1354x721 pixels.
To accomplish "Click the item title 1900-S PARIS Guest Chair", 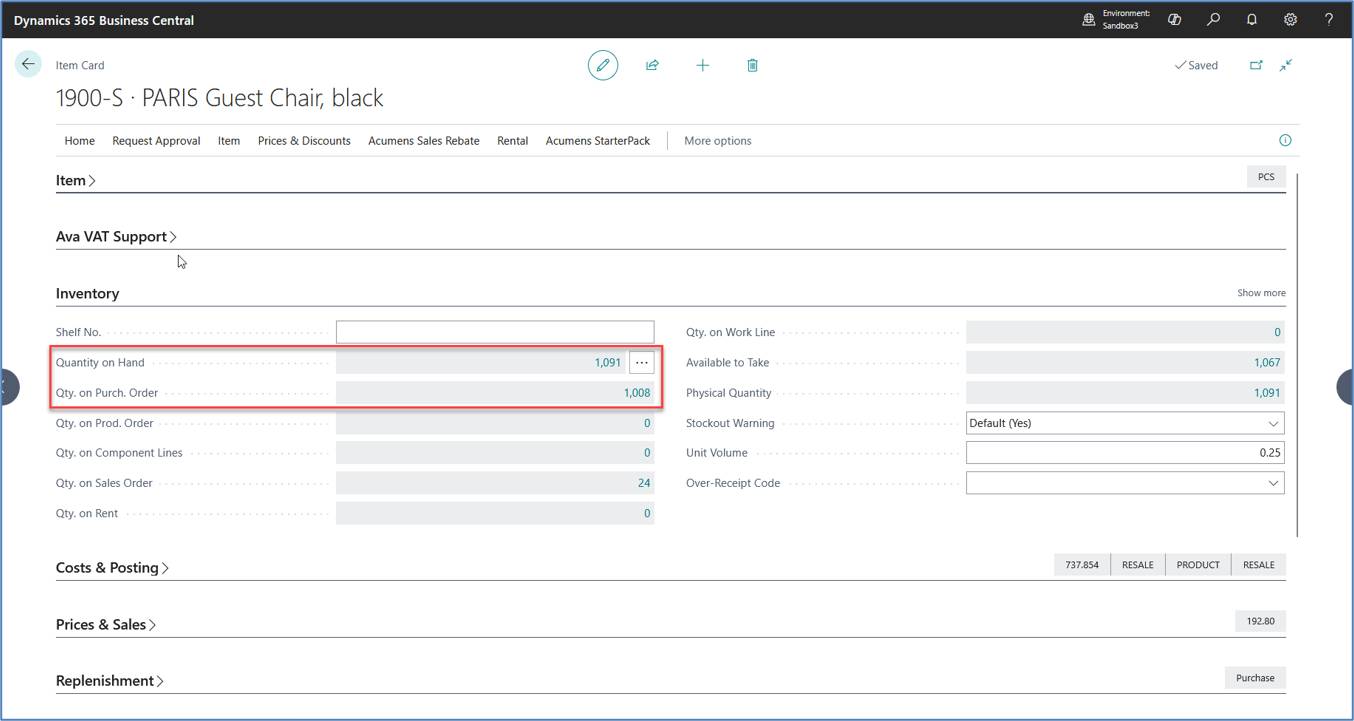I will point(220,98).
